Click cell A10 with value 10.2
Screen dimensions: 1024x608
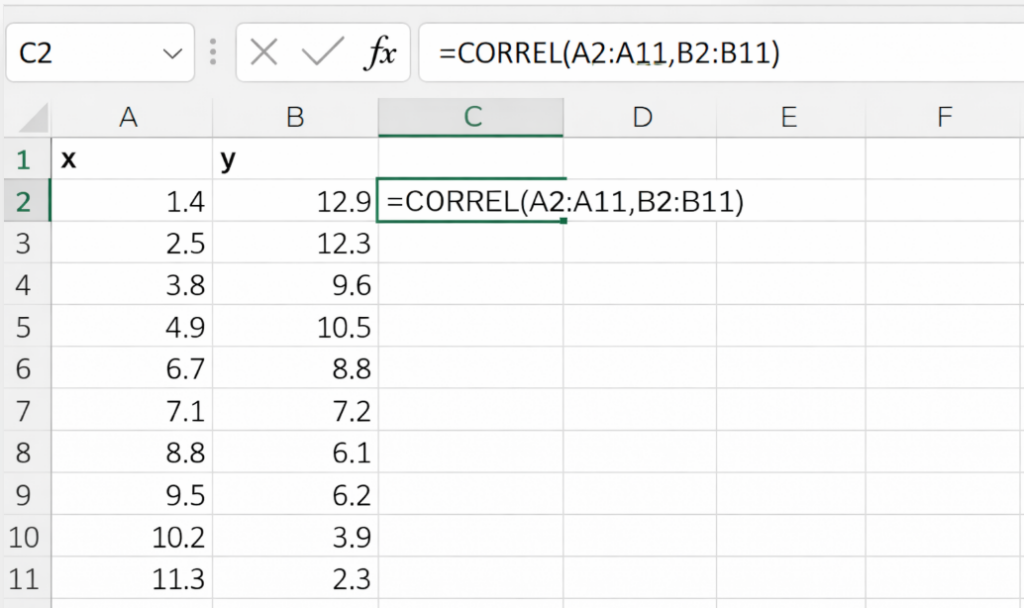pyautogui.click(x=131, y=537)
